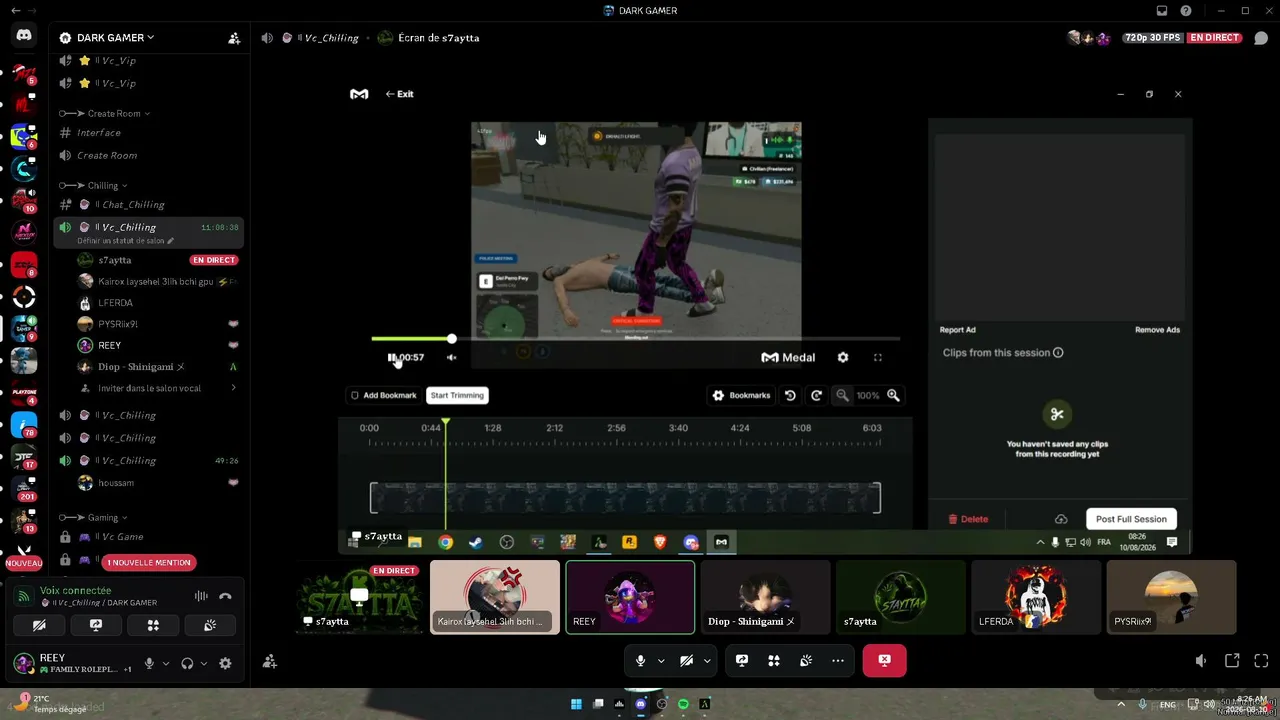This screenshot has height=720, width=1280.
Task: Collapse the Create Room category
Action: tap(104, 113)
